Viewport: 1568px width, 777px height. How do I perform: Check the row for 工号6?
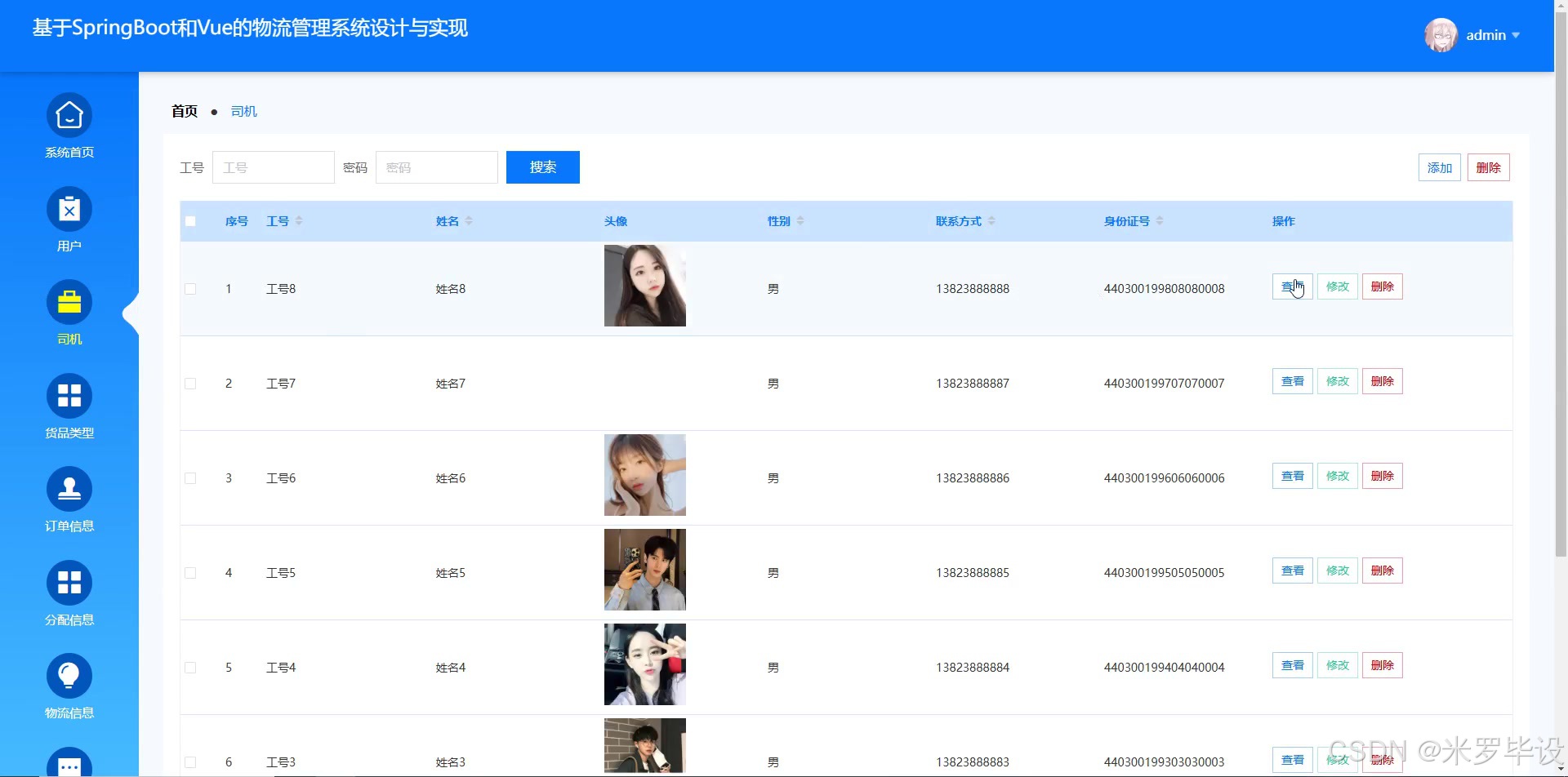pos(190,478)
